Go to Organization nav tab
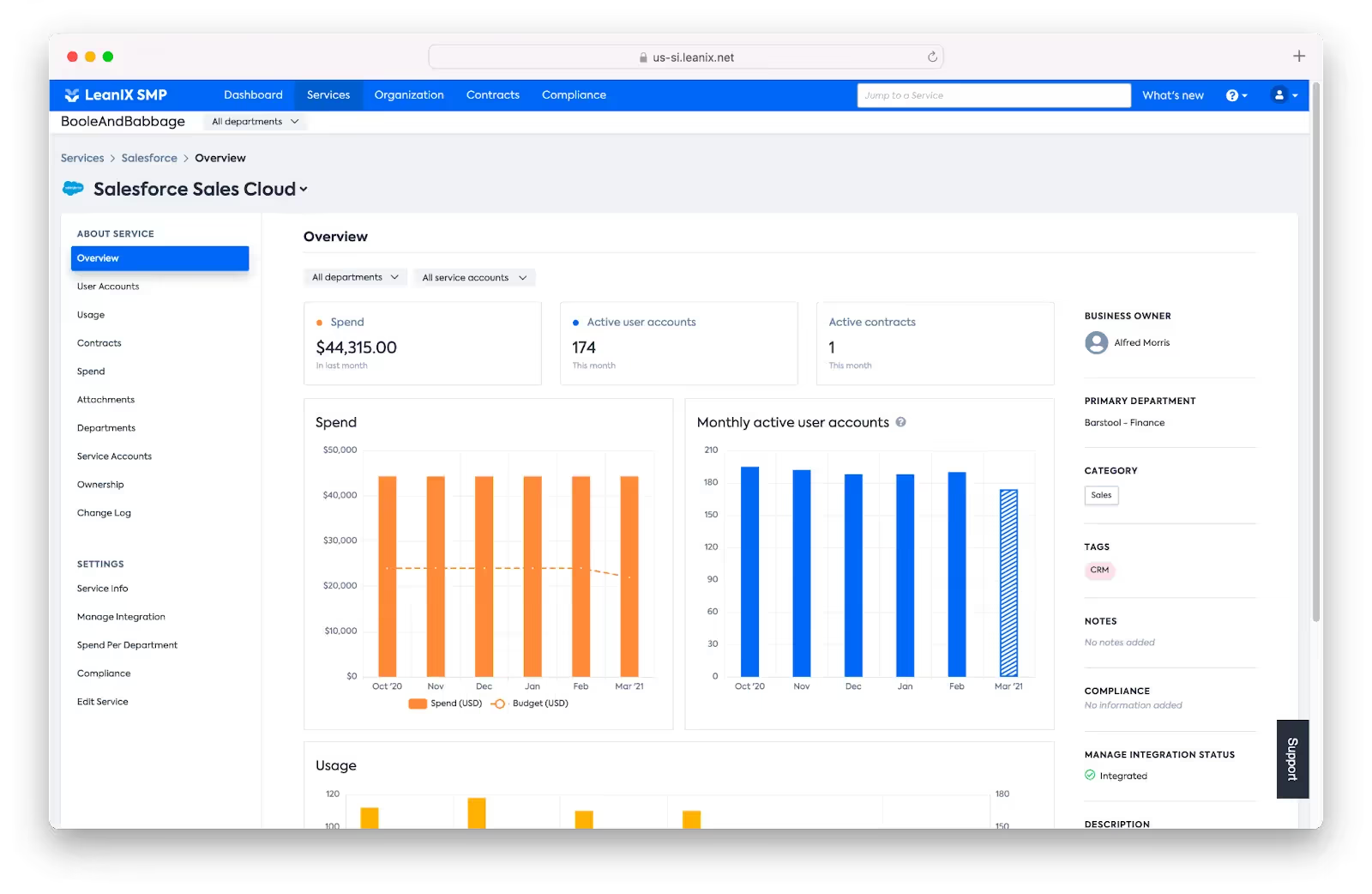1372x894 pixels. (409, 95)
